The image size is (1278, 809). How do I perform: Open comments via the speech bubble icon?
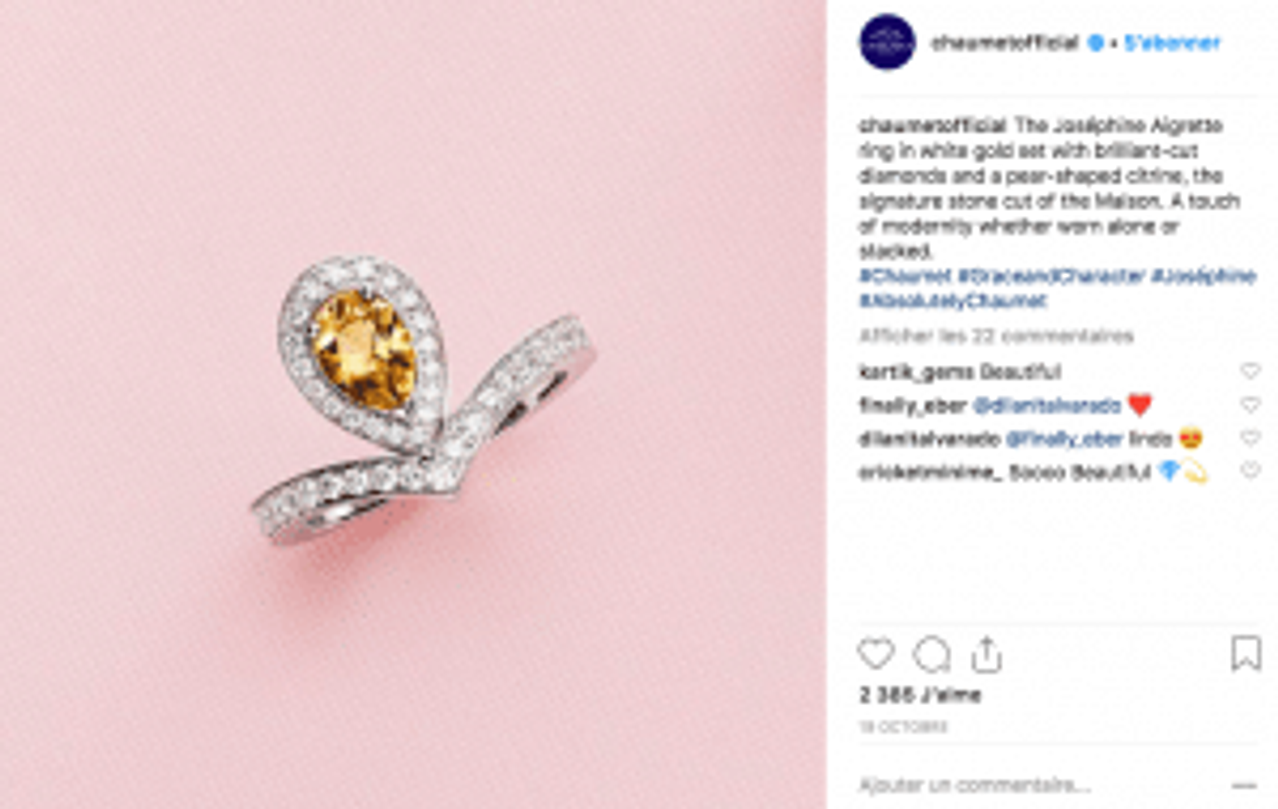pos(931,655)
